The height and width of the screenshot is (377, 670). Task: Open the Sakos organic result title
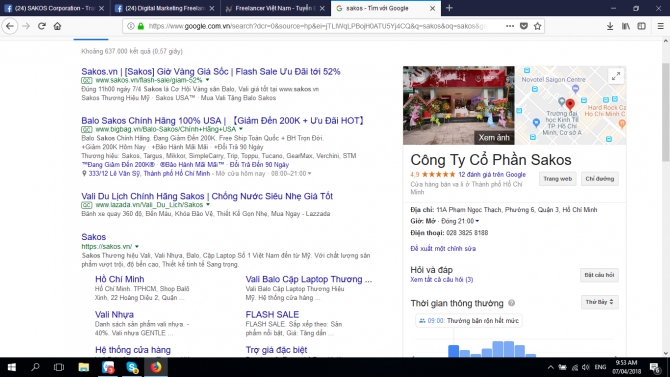pyautogui.click(x=94, y=237)
